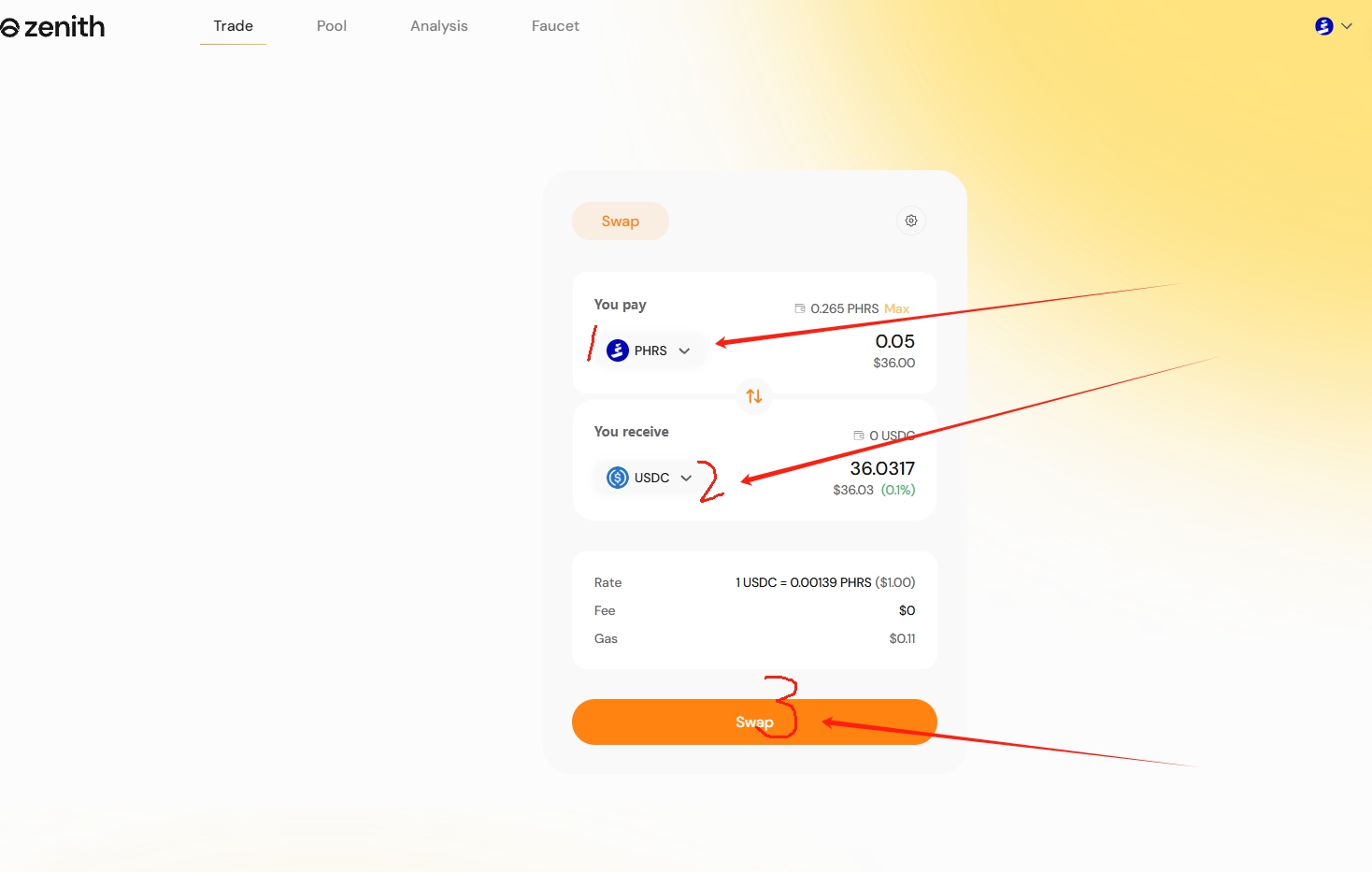
Task: Click the orange switch-direction arrows icon
Action: pos(754,396)
